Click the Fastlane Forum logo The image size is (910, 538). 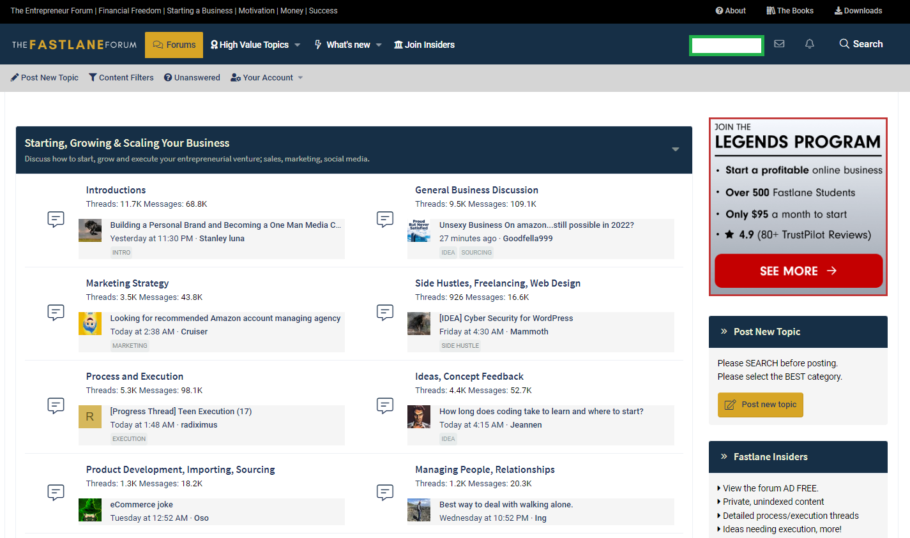point(74,45)
